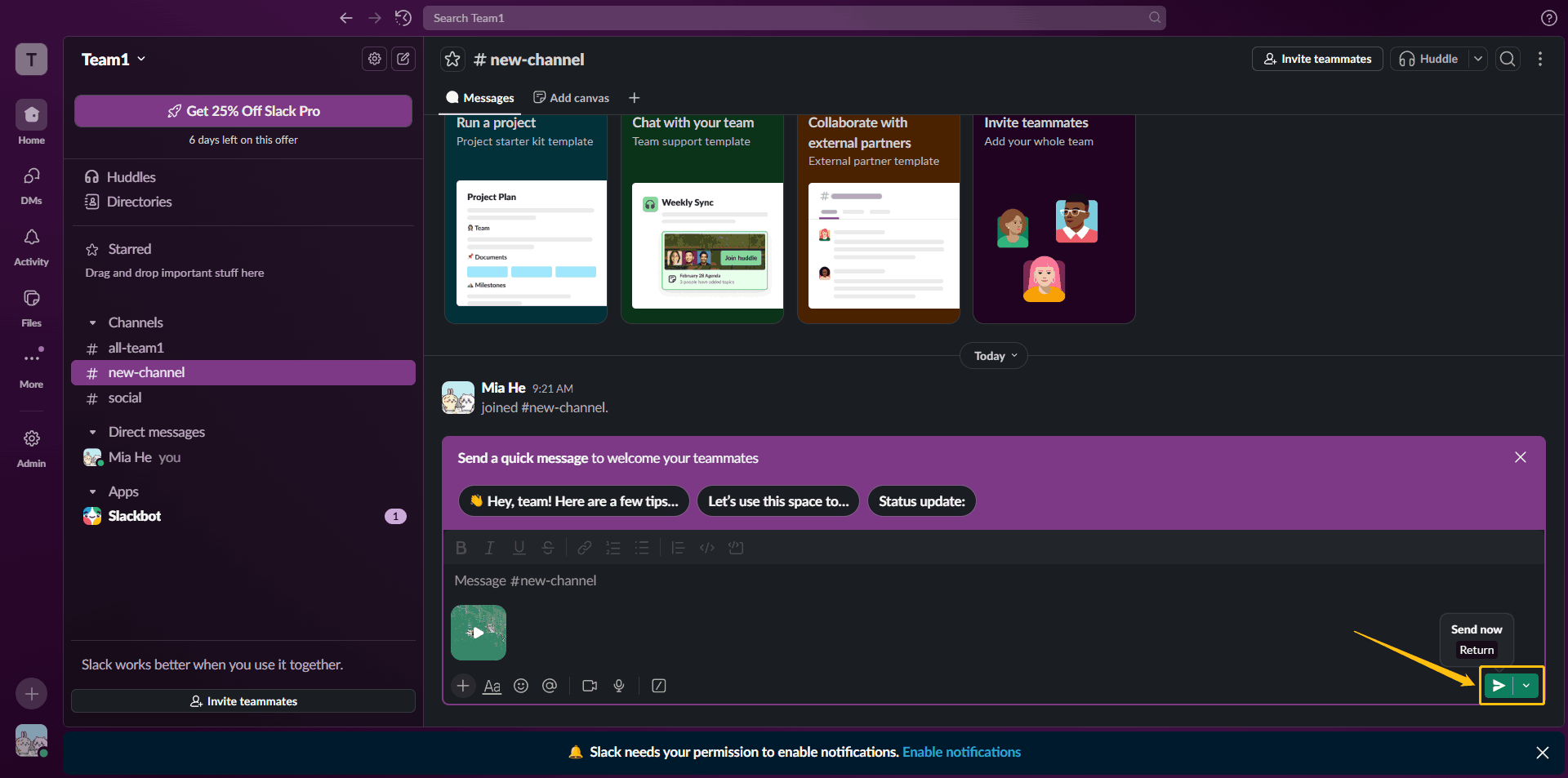Screen dimensions: 1568x778
Task: Open the Admin sidebar section
Action: tap(31, 445)
